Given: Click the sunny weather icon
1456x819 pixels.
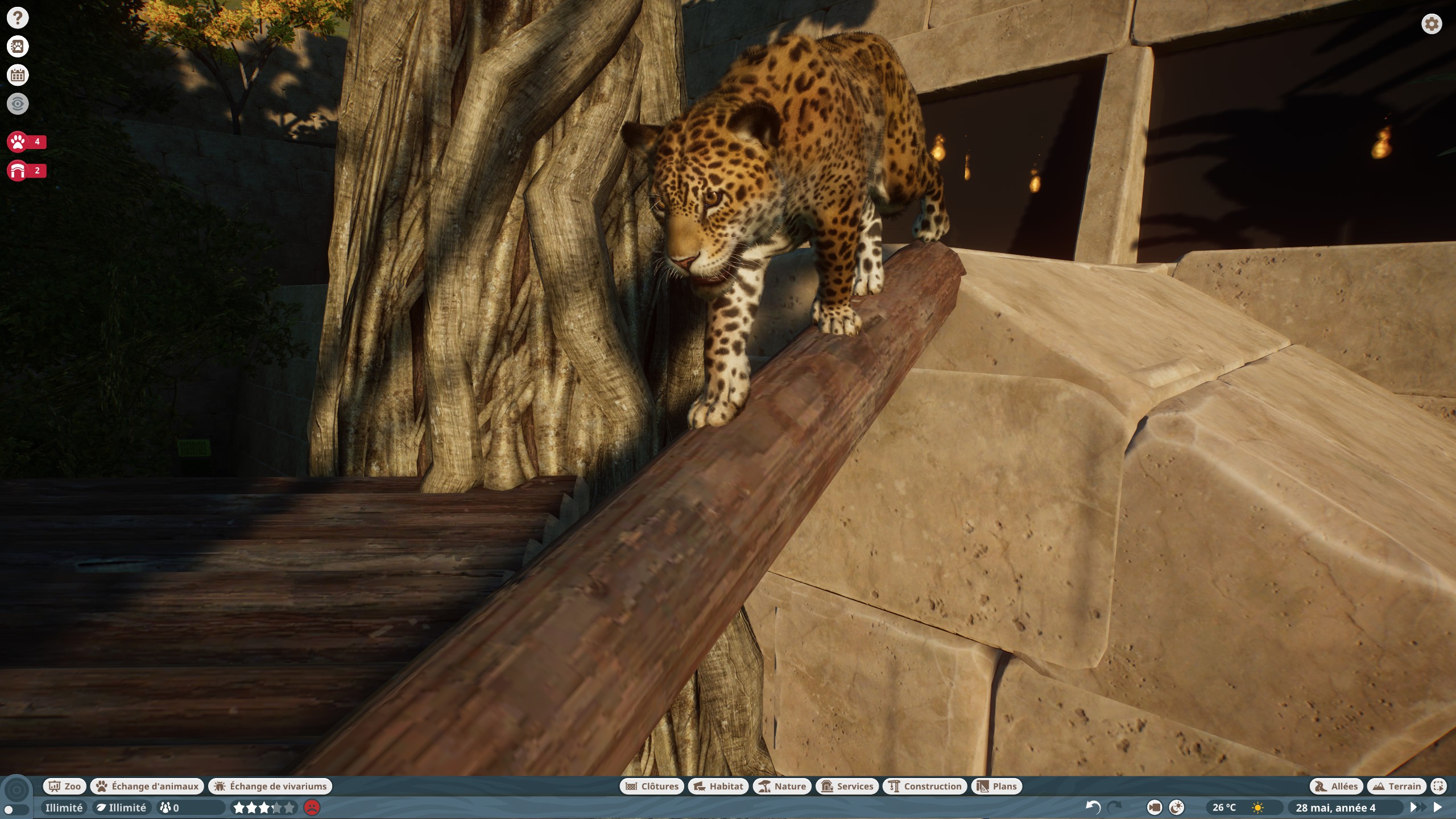Looking at the screenshot, I should (1258, 808).
